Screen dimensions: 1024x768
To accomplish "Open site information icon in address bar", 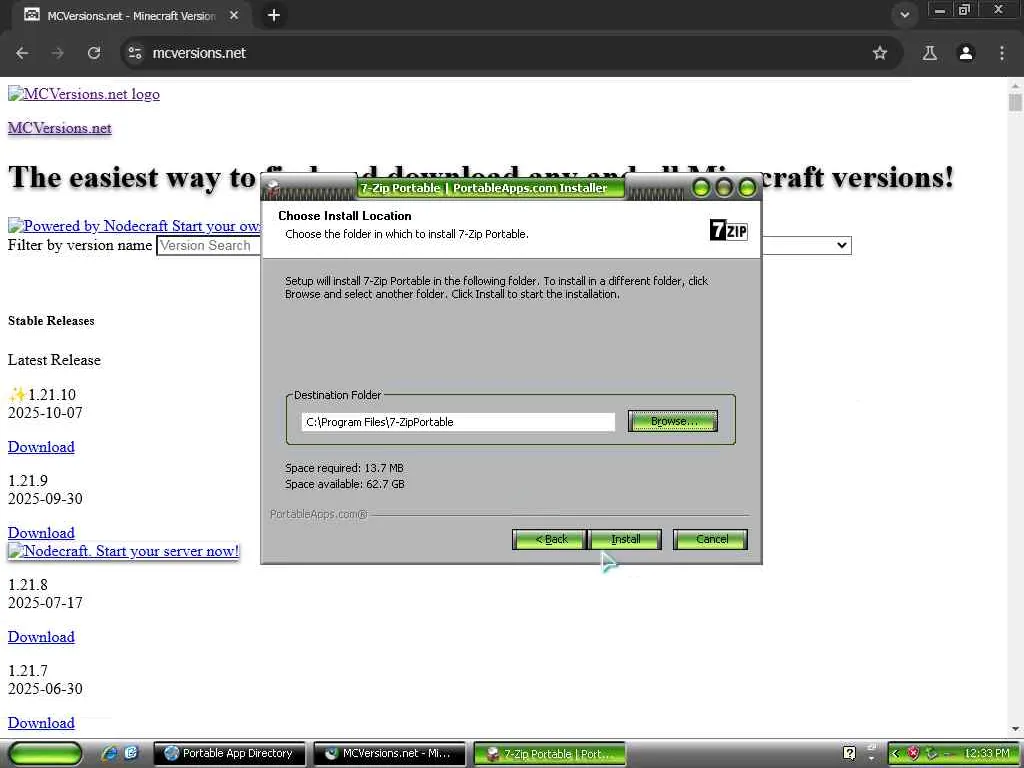I will click(135, 54).
